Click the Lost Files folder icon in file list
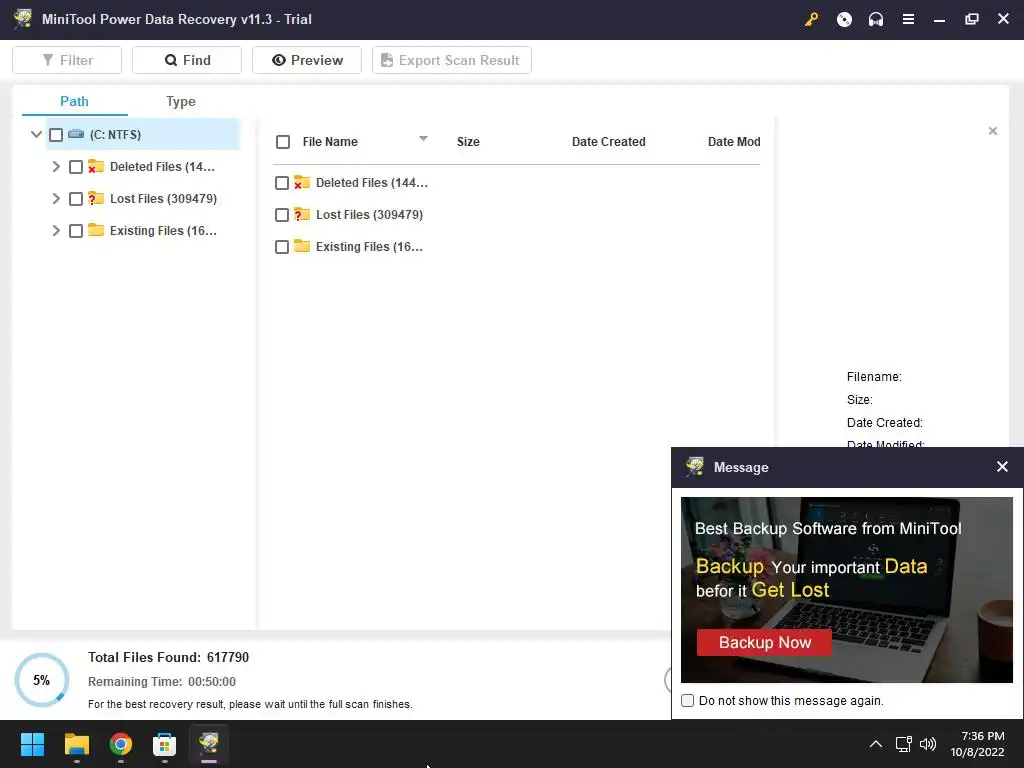 302,214
